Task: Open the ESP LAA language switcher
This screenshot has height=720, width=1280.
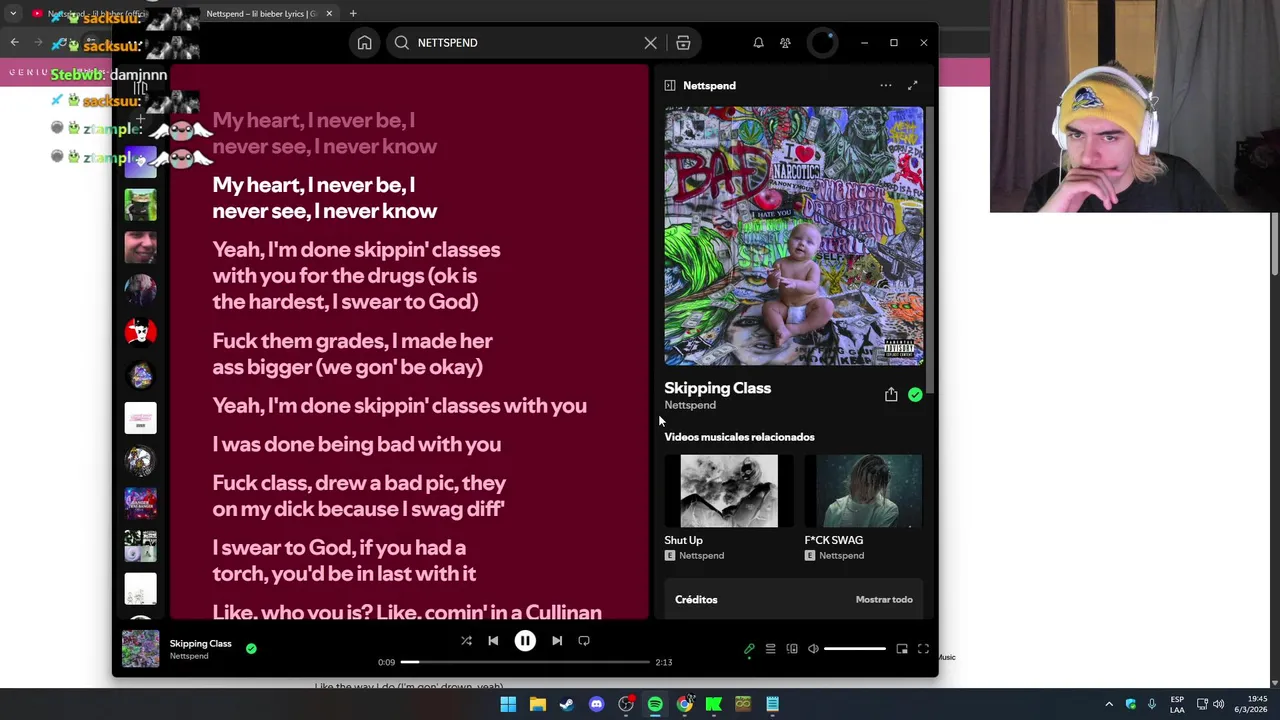Action: point(1177,704)
